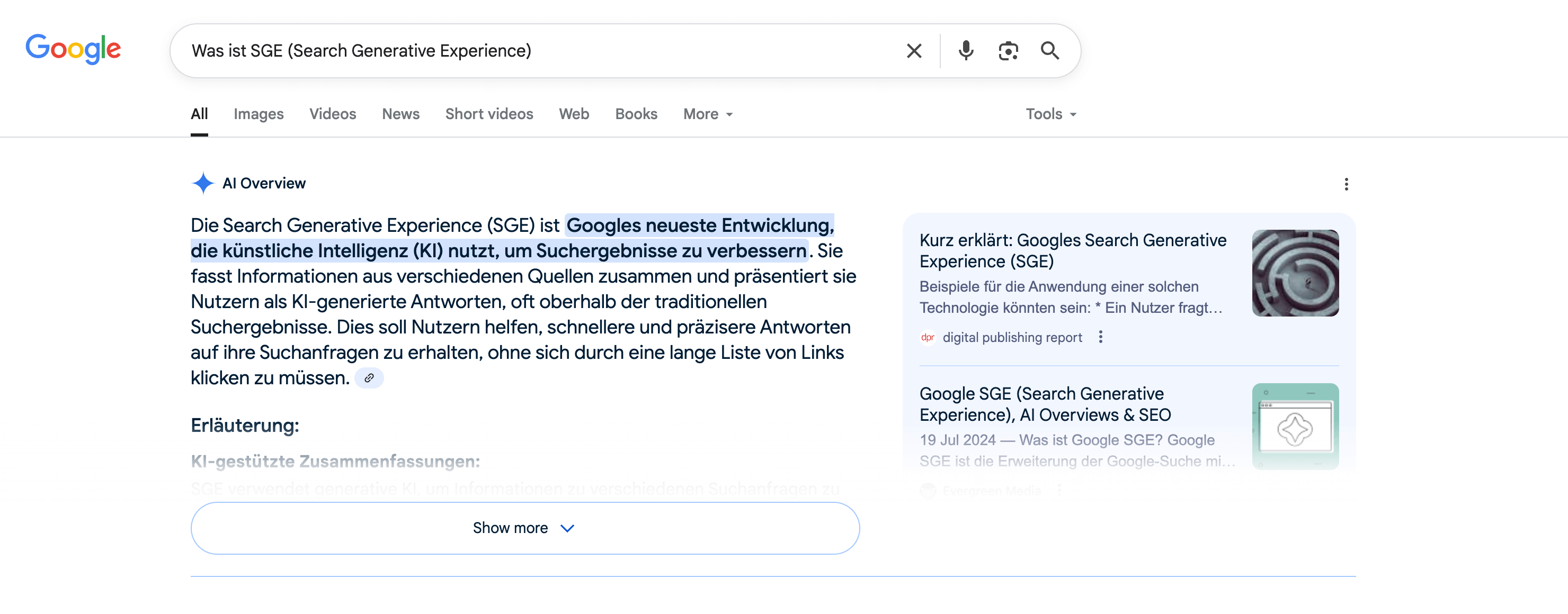Image resolution: width=1568 pixels, height=614 pixels.
Task: Open AI Overview three-dot options menu
Action: point(1346,184)
